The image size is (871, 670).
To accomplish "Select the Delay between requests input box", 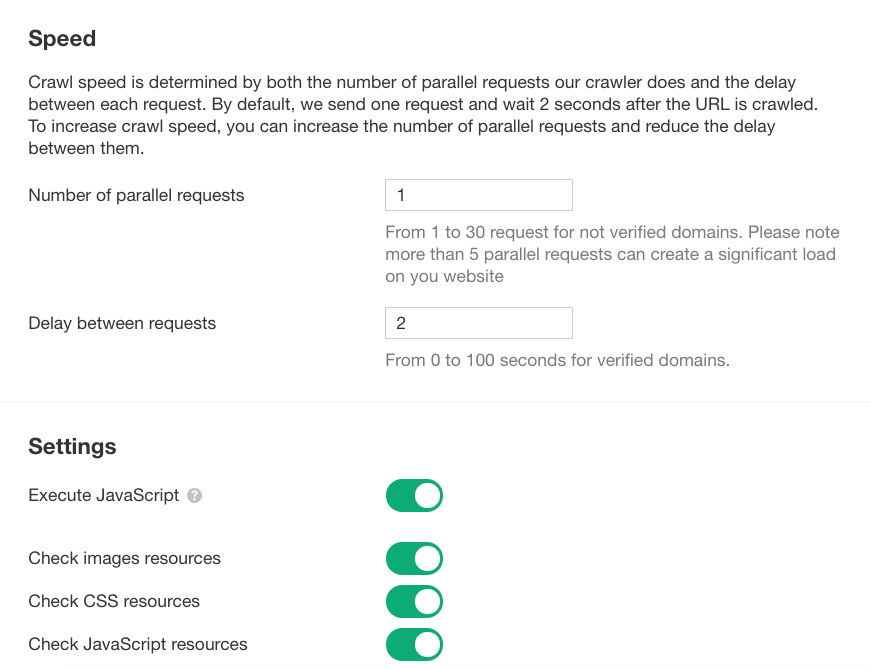I will [x=478, y=322].
